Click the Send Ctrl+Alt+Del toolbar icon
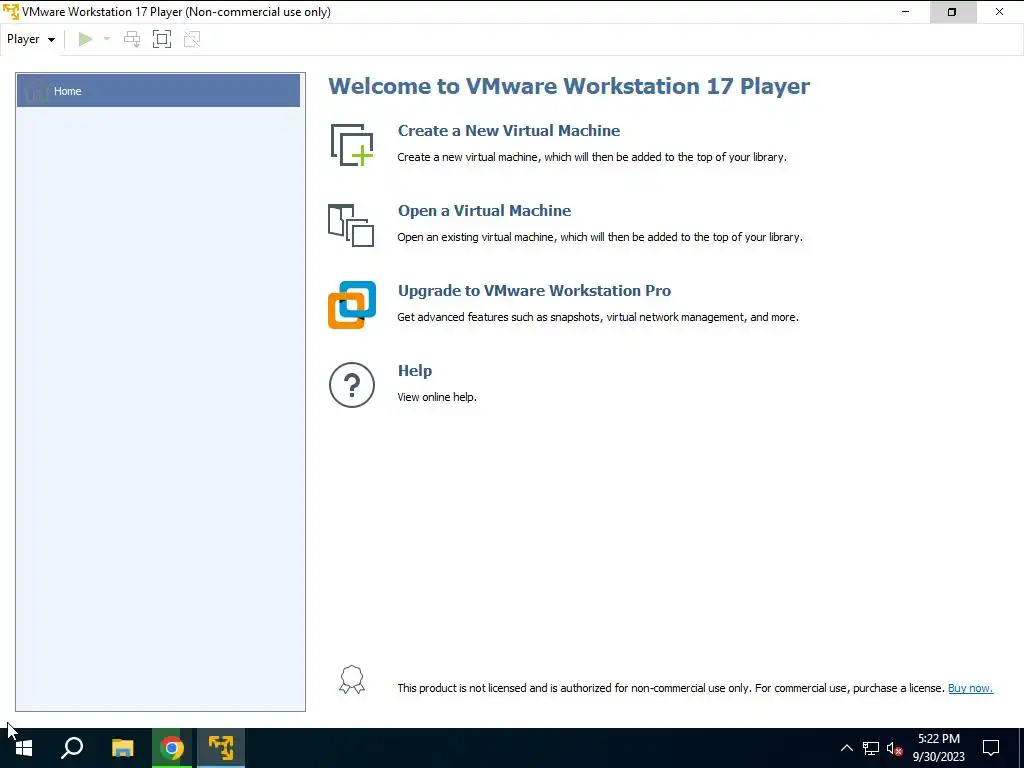The width and height of the screenshot is (1024, 768). pos(132,39)
